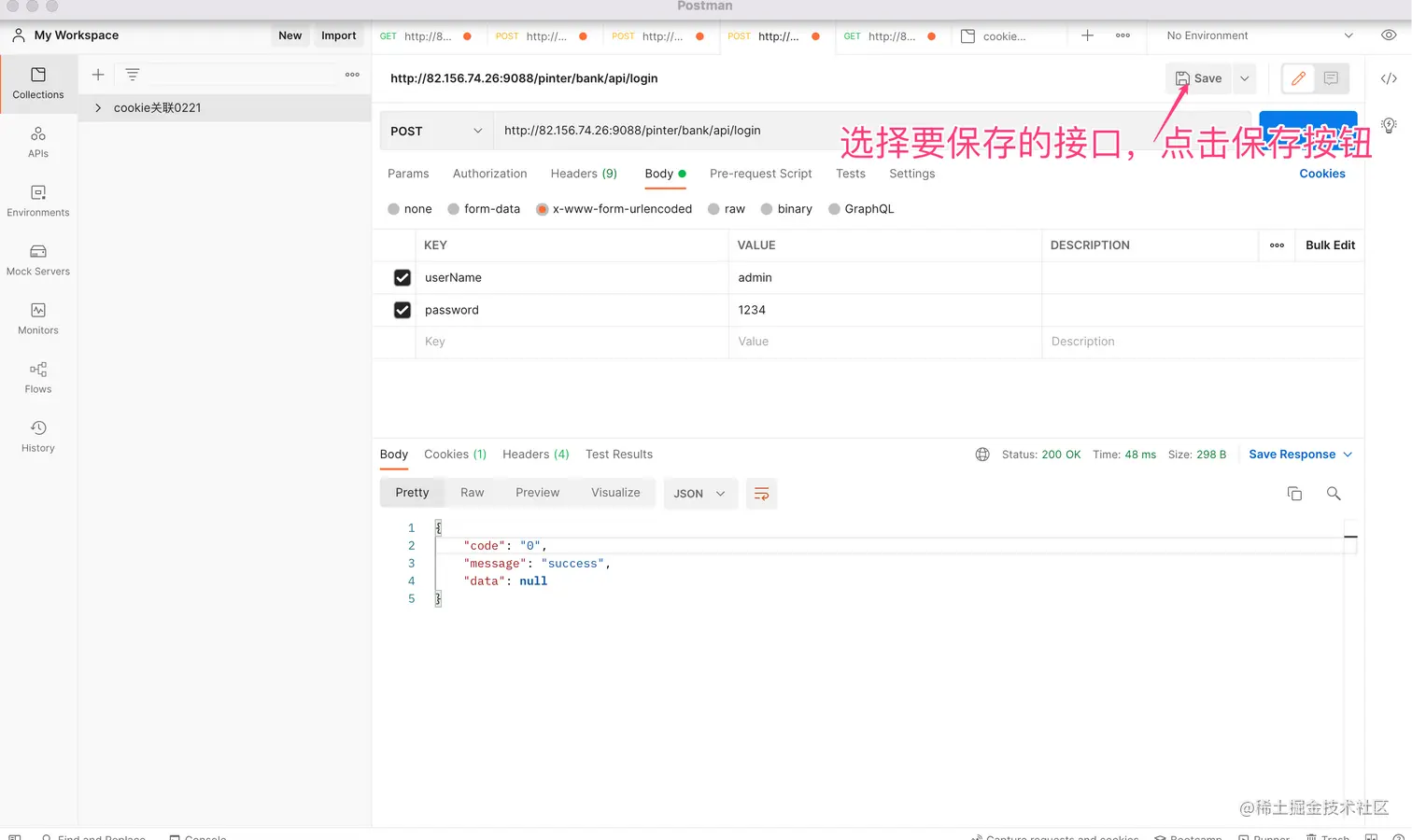Click the Save button
Image resolution: width=1412 pixels, height=840 pixels.
(1199, 78)
